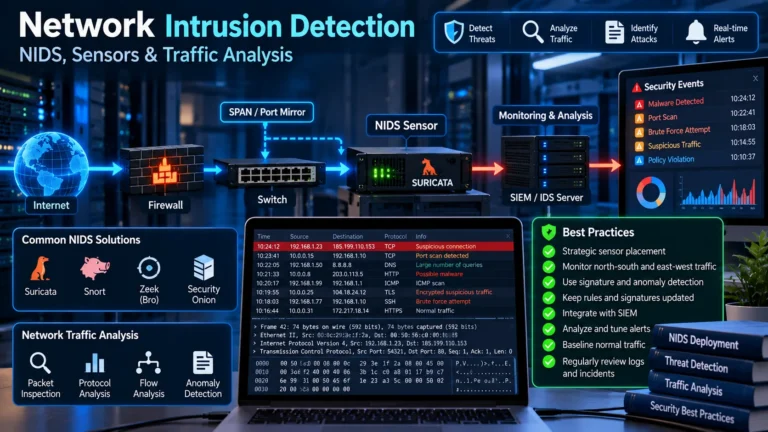The width and height of the screenshot is (768, 432).
Task: Select the ICMP scan packet row
Action: (x=383, y=283)
